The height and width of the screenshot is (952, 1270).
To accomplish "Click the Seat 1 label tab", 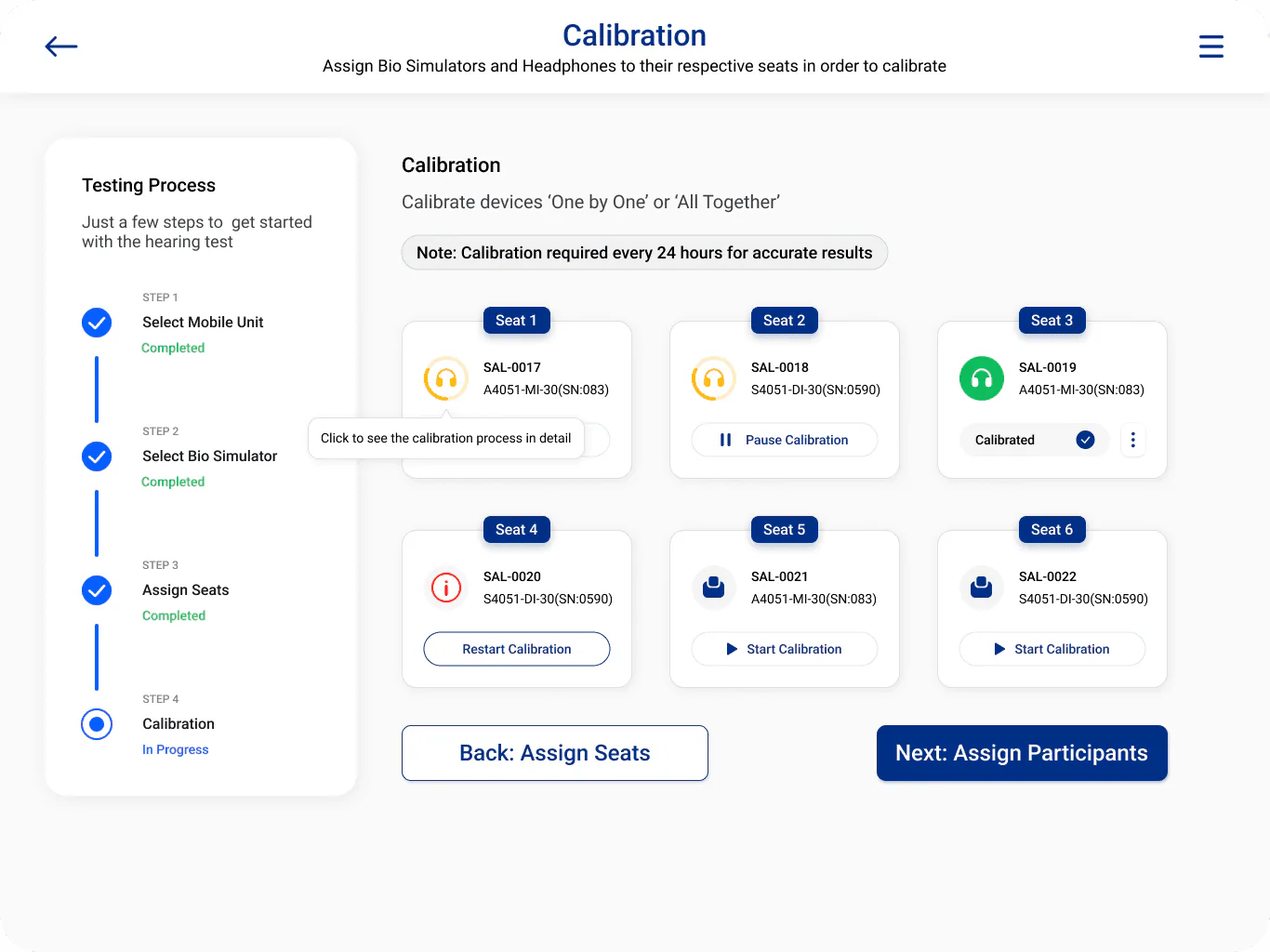I will click(517, 320).
